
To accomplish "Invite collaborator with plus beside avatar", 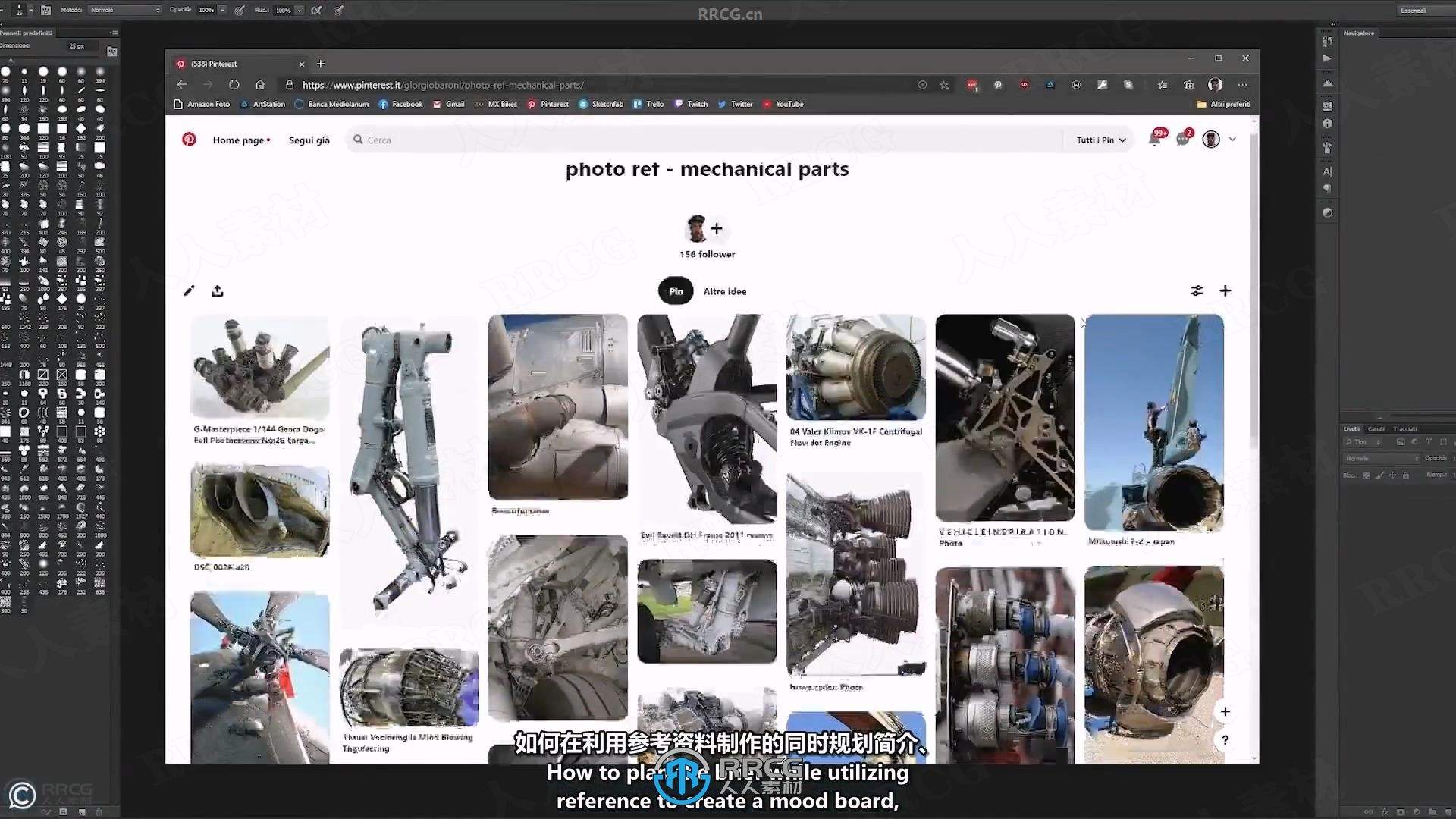I will pos(717,228).
